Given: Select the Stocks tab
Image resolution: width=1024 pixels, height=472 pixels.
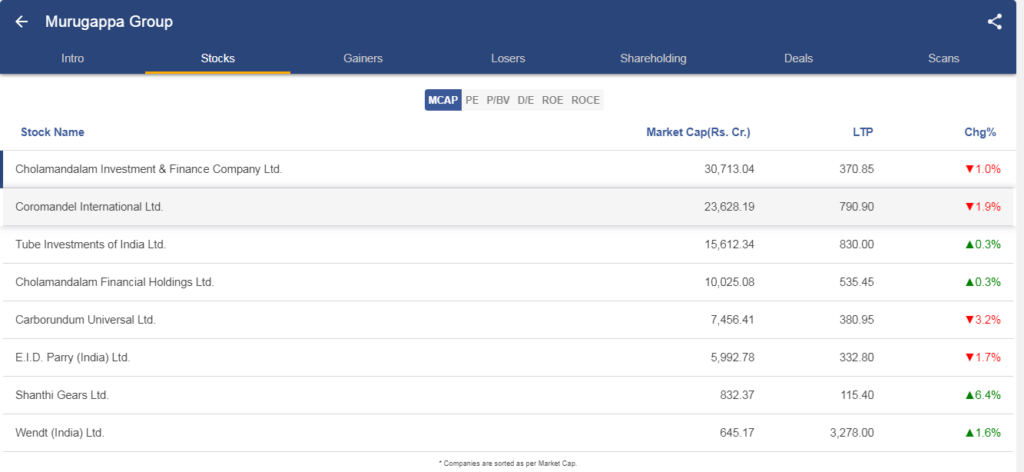Looking at the screenshot, I should (x=217, y=58).
